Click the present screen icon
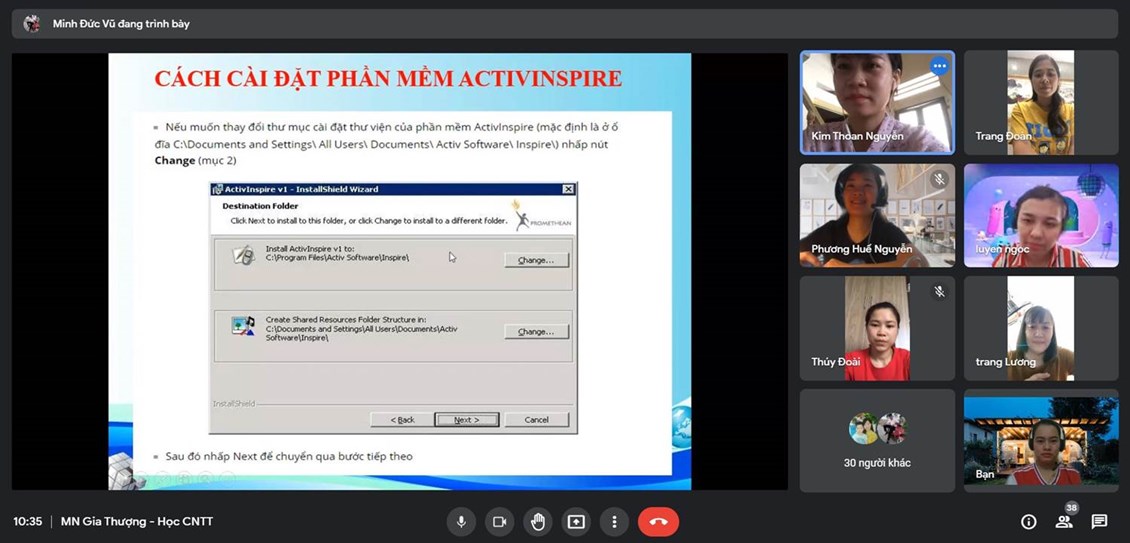 click(x=576, y=521)
